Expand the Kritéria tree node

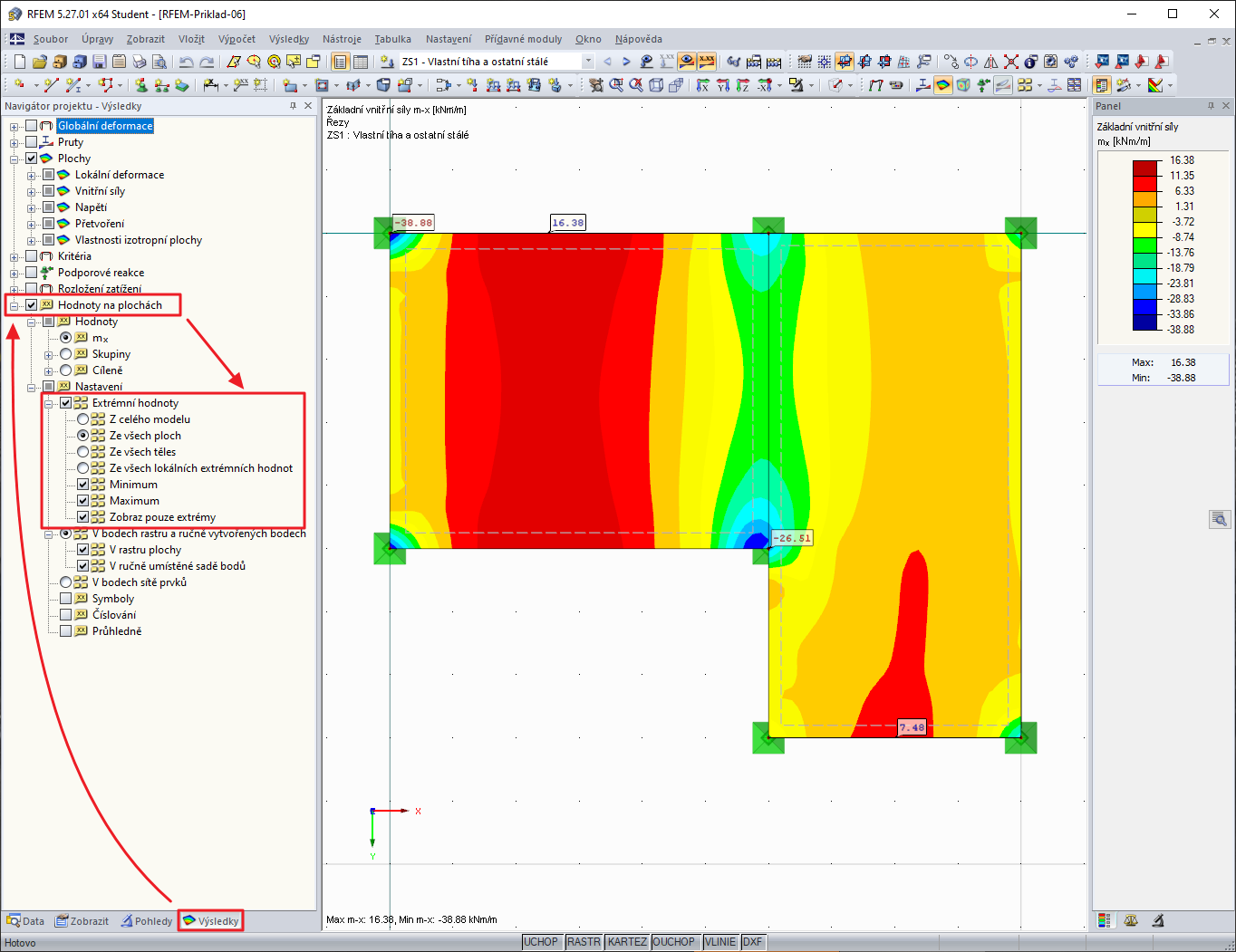(x=14, y=257)
